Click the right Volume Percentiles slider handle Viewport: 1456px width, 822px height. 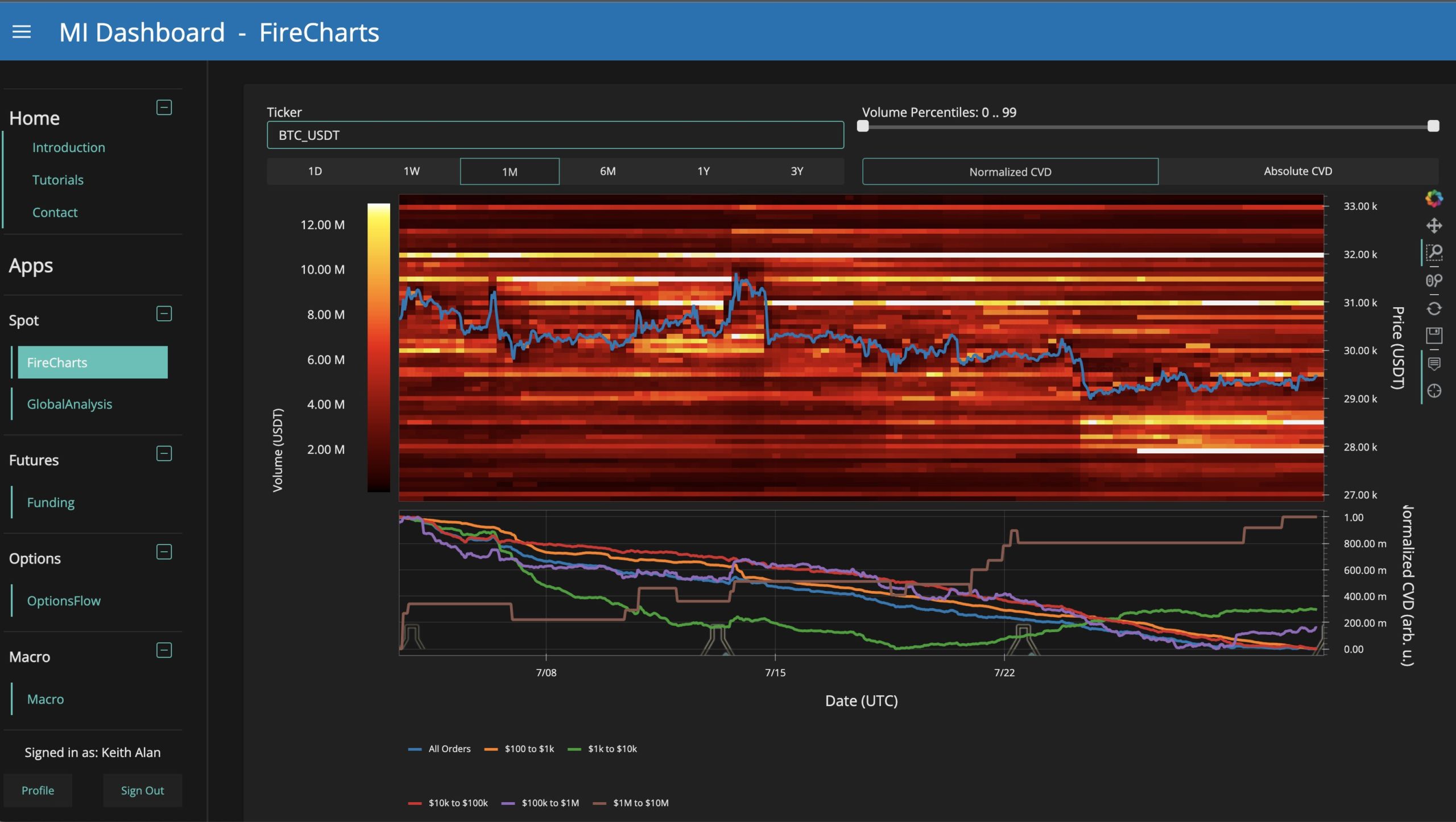(x=1433, y=126)
